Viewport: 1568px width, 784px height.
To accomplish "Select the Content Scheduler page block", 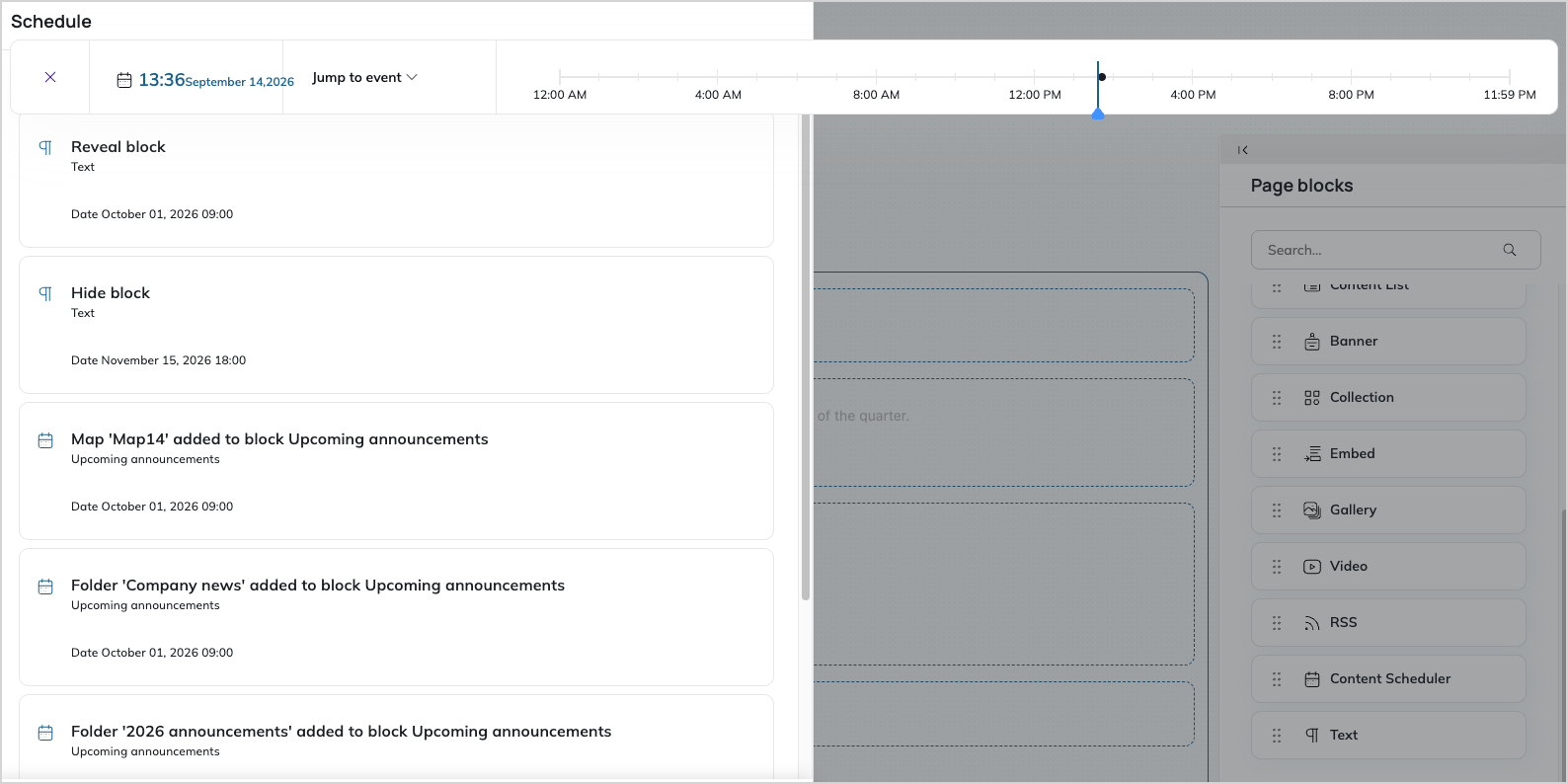I will point(1388,678).
